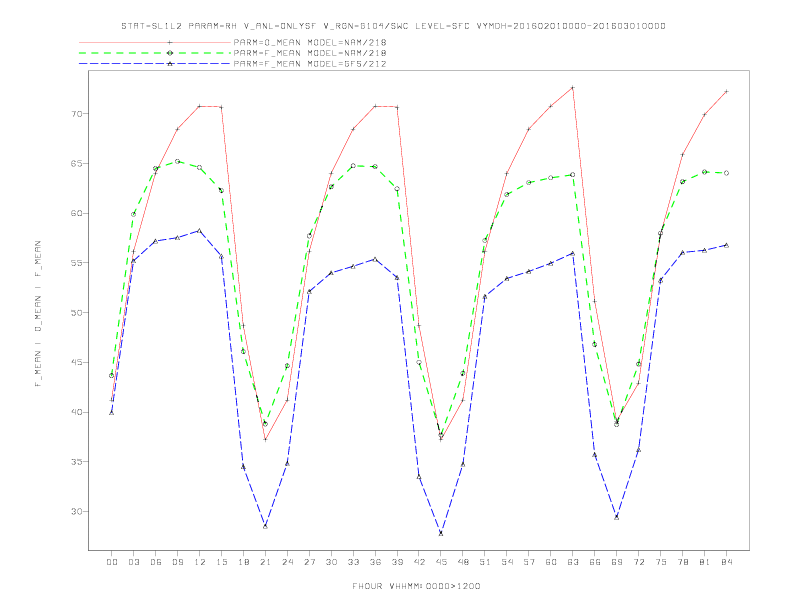Click y-axis tick value 45

[76, 363]
